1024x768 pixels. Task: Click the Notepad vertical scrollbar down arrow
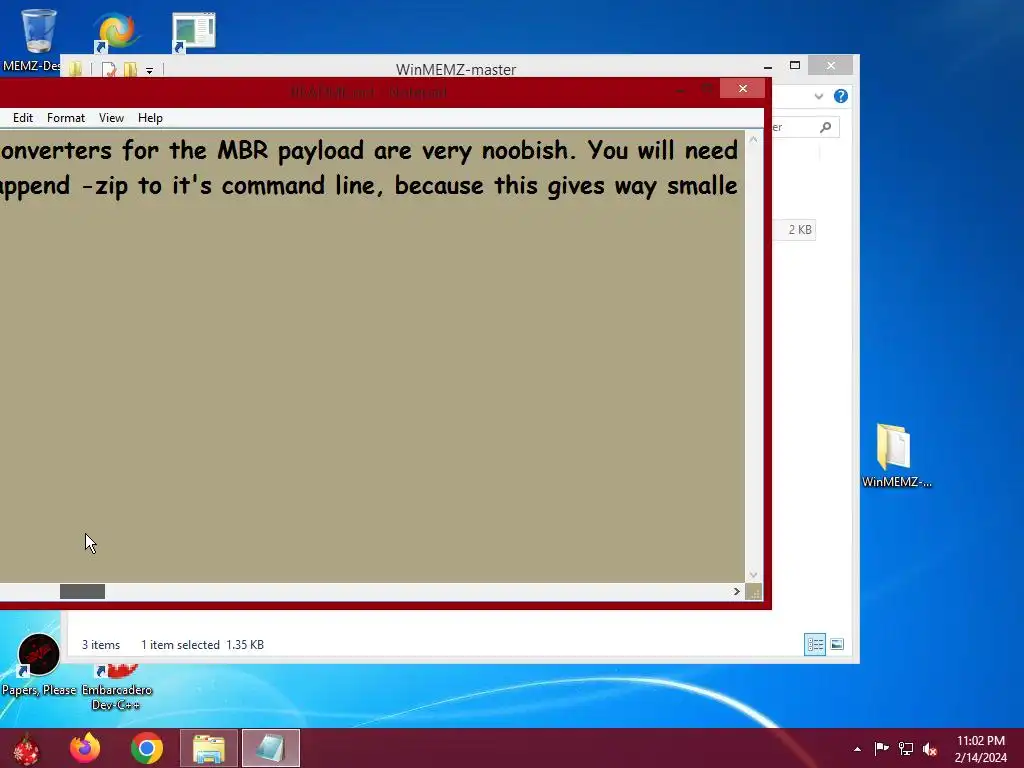753,575
